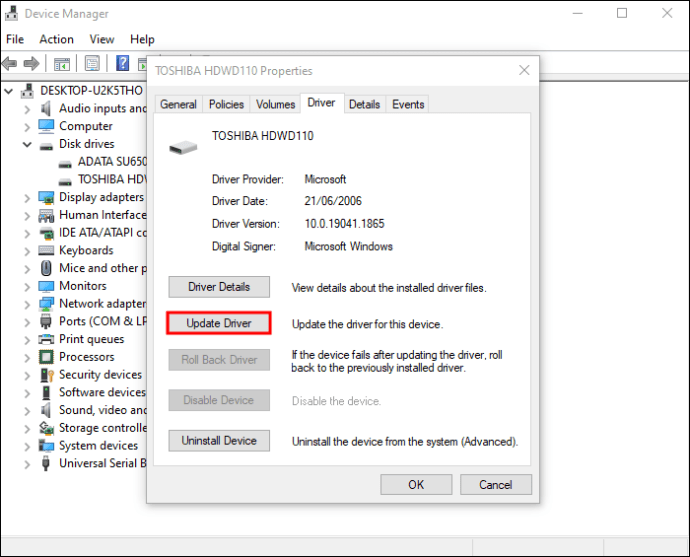690x557 pixels.
Task: Open the File menu
Action: pos(15,39)
